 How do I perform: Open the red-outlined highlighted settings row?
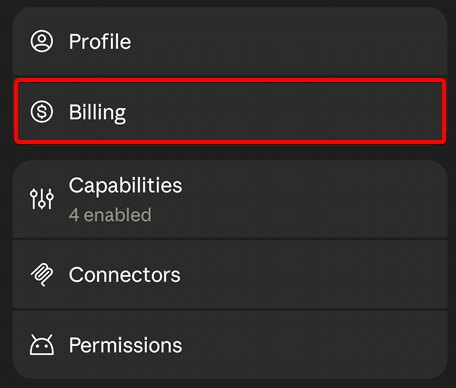[x=230, y=111]
